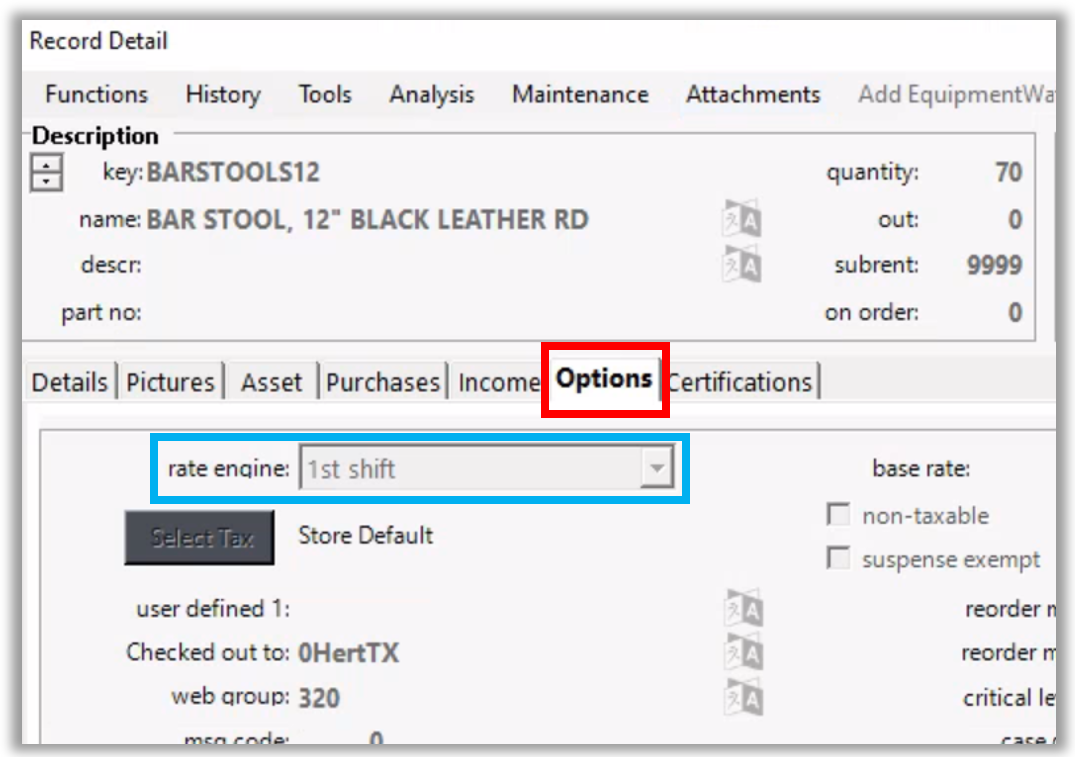Switch to the Details tab
Screen dimensions: 1075x757
pyautogui.click(x=69, y=382)
